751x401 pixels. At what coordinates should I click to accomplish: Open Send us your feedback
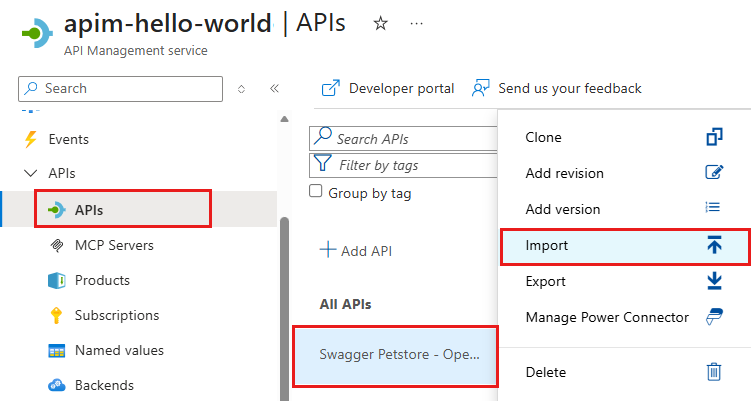pyautogui.click(x=569, y=89)
